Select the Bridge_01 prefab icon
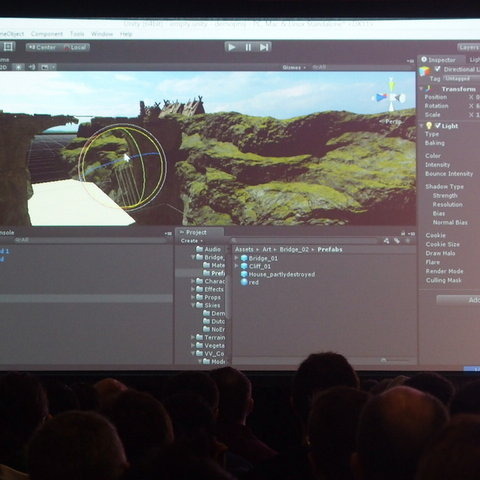The width and height of the screenshot is (480, 480). (x=244, y=258)
